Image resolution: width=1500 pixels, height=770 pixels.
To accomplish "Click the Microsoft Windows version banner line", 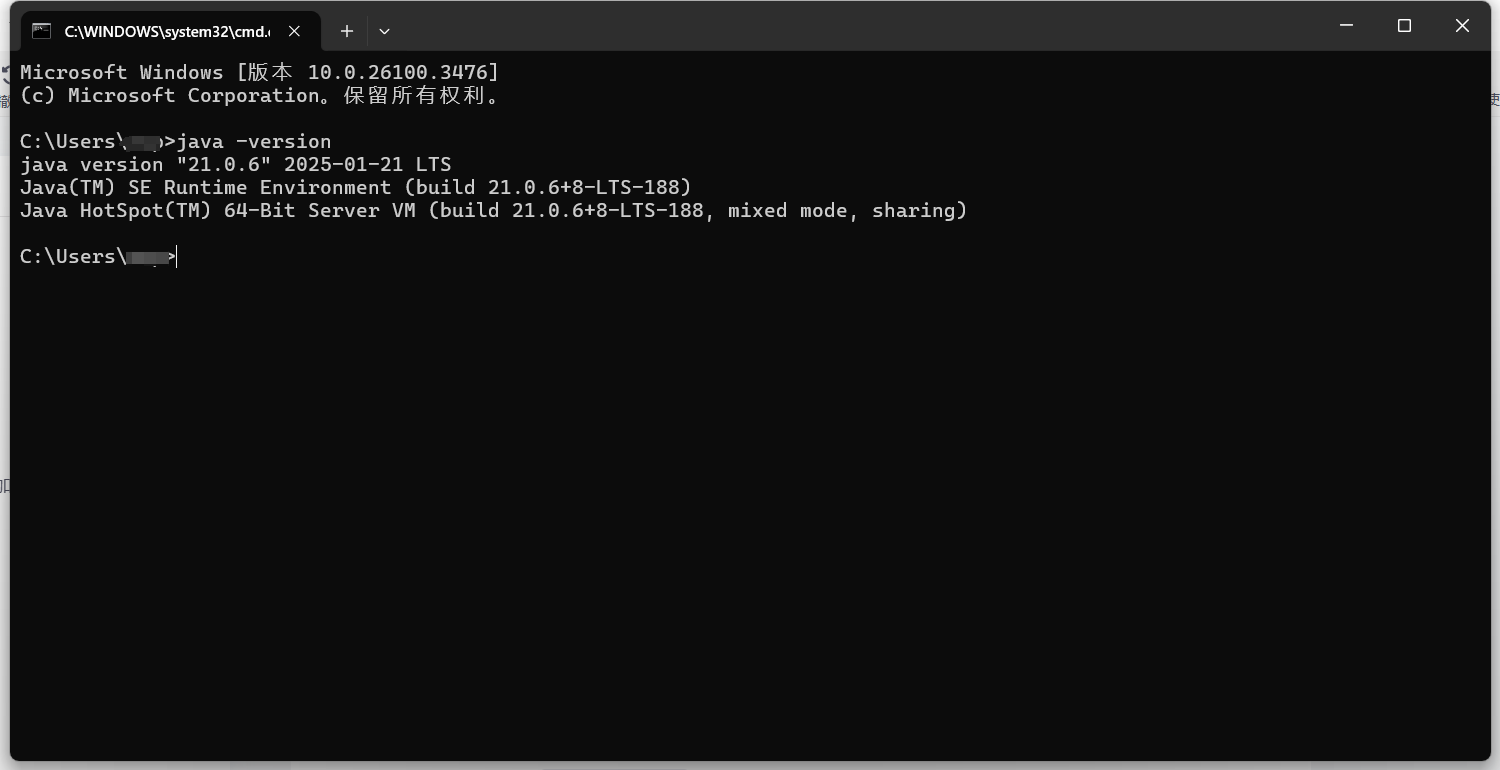I will [258, 71].
